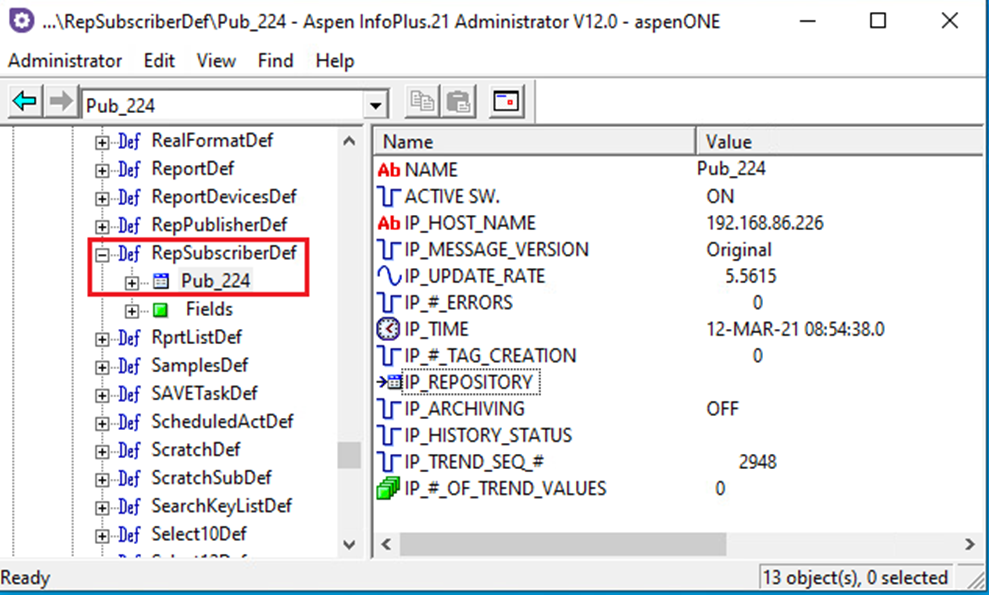Select the Pub_224 tree item label

(x=216, y=281)
